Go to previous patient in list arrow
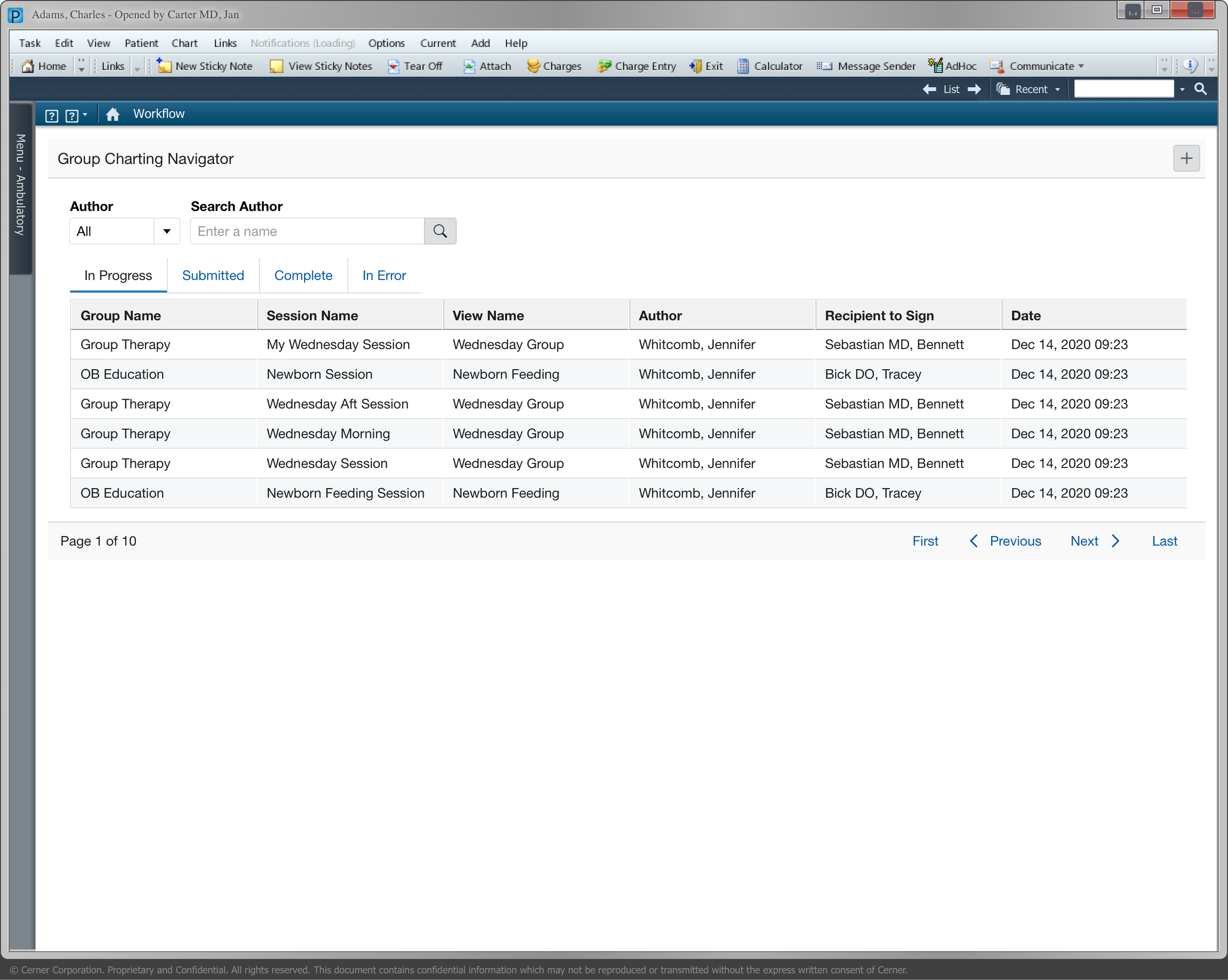 (929, 89)
